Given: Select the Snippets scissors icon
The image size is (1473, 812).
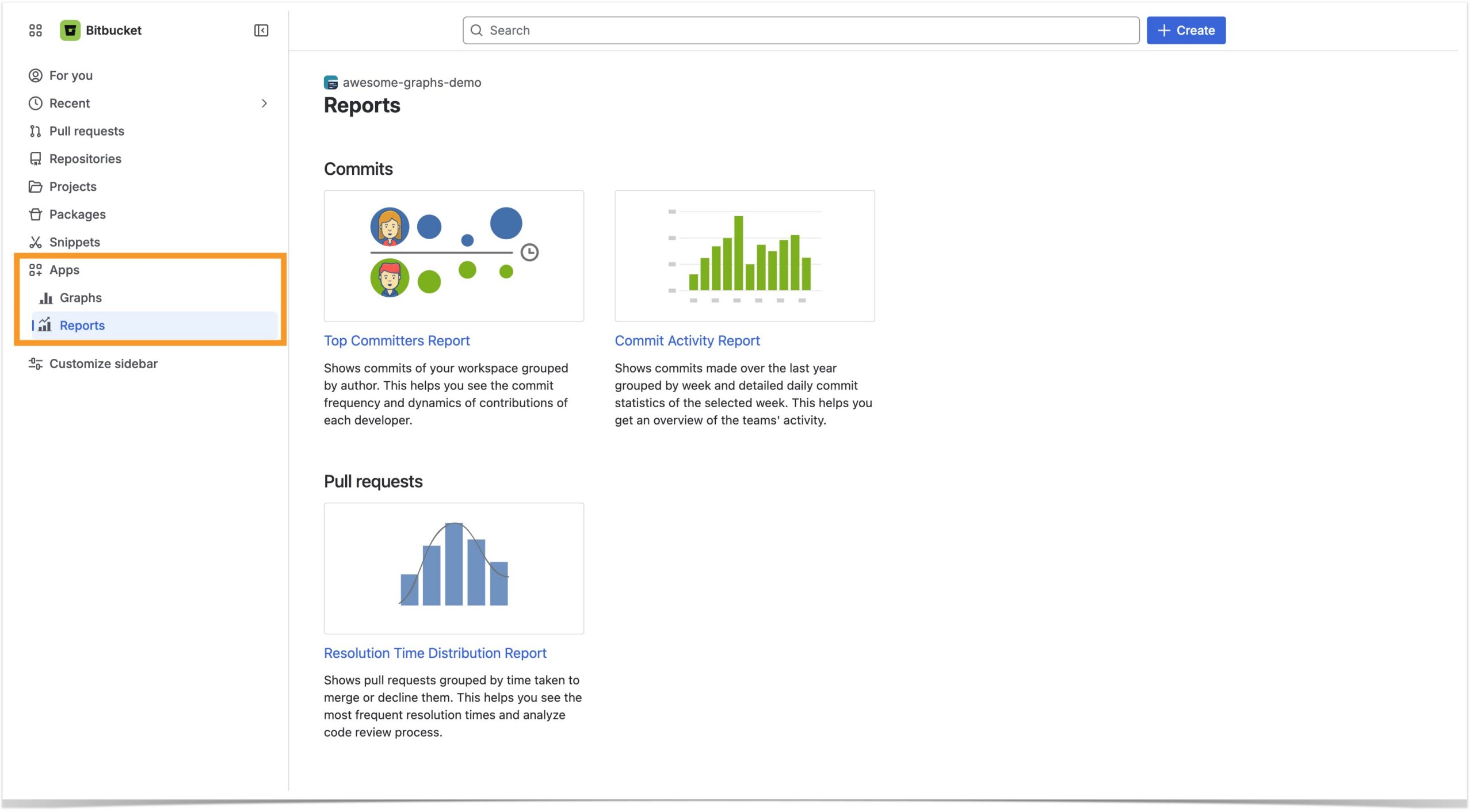Looking at the screenshot, I should tap(35, 242).
